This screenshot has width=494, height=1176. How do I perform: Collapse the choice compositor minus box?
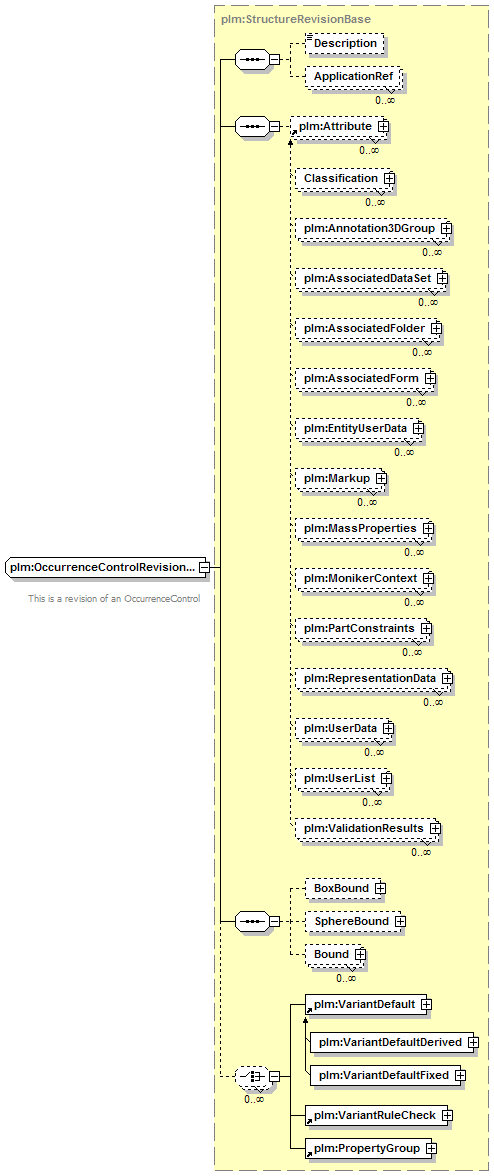tap(274, 1076)
